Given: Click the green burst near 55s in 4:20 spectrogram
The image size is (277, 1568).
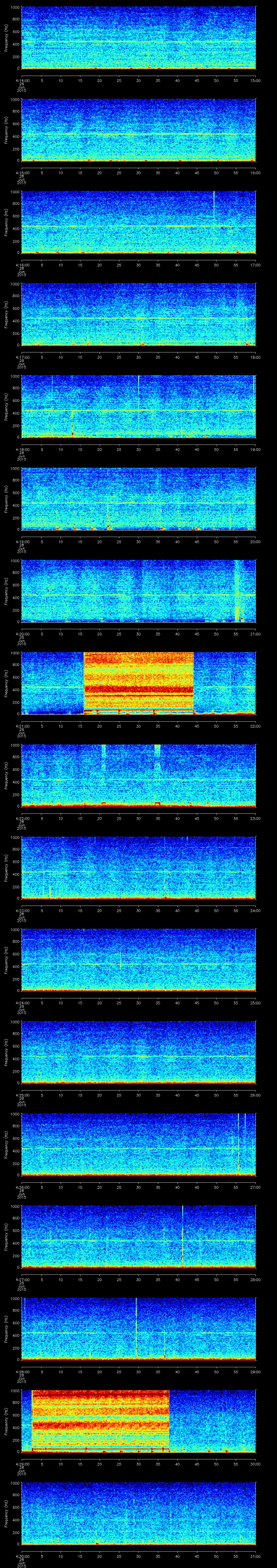Looking at the screenshot, I should tap(238, 590).
